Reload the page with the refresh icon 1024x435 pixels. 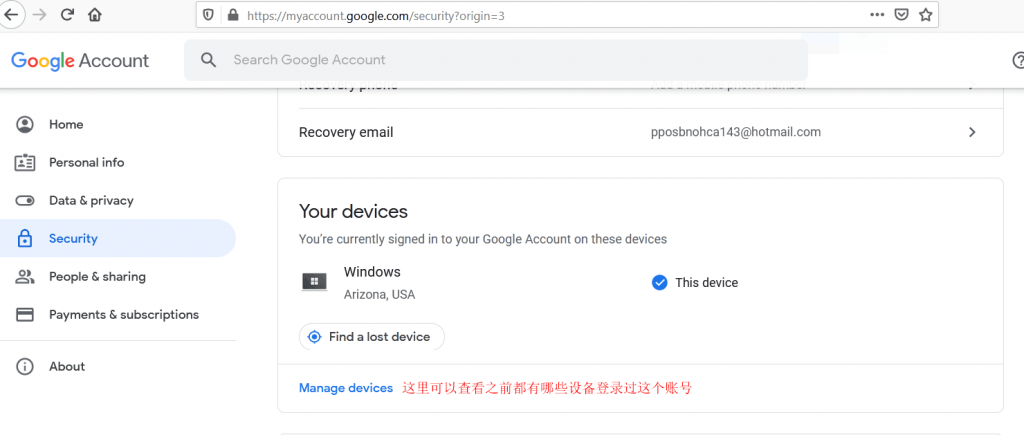67,15
